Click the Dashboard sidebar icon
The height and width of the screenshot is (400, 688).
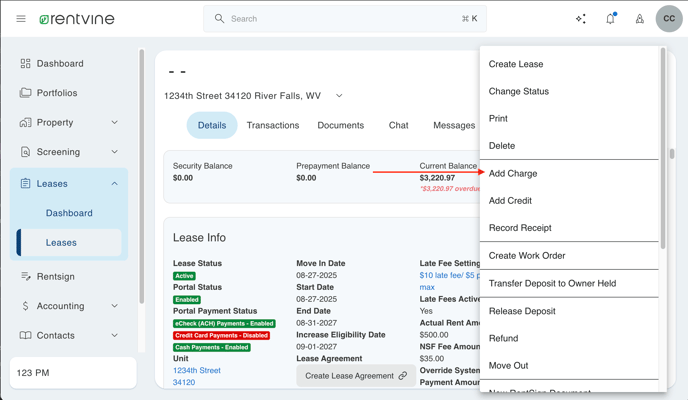26,63
